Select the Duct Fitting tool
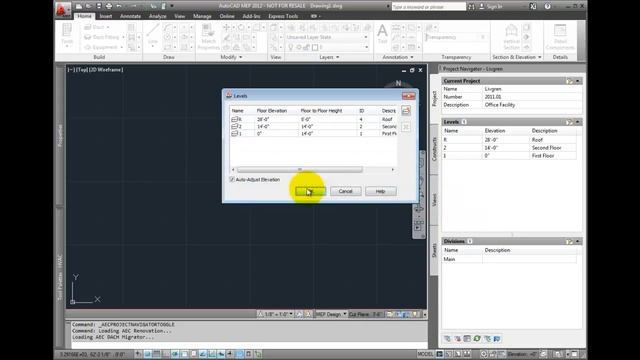 [x=103, y=37]
